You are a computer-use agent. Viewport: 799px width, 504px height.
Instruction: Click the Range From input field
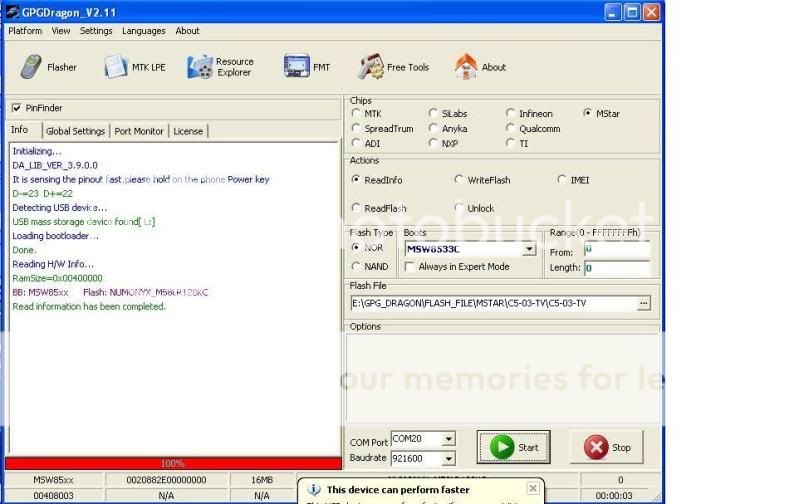point(617,250)
